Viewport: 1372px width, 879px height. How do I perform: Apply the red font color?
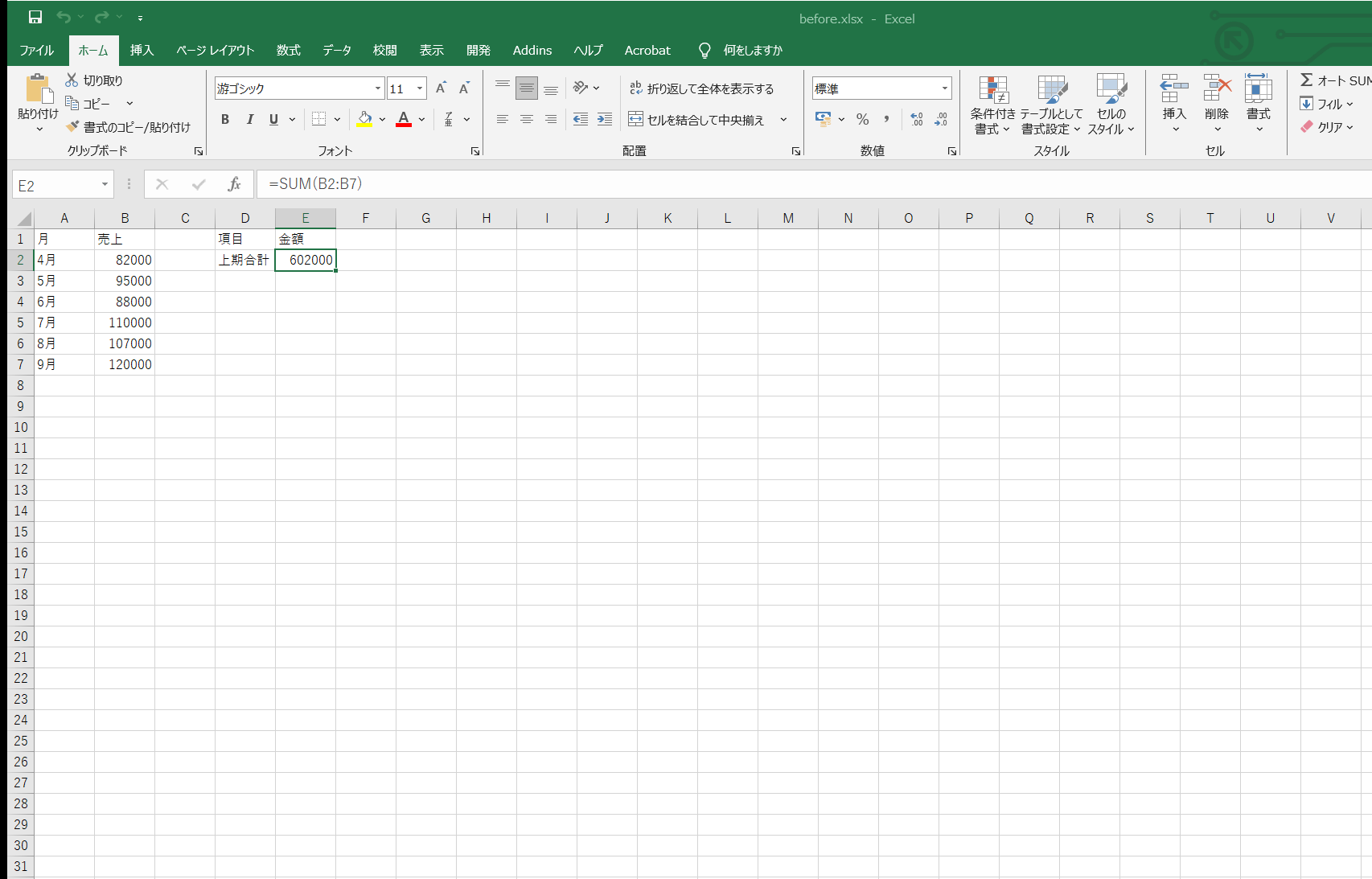[404, 119]
